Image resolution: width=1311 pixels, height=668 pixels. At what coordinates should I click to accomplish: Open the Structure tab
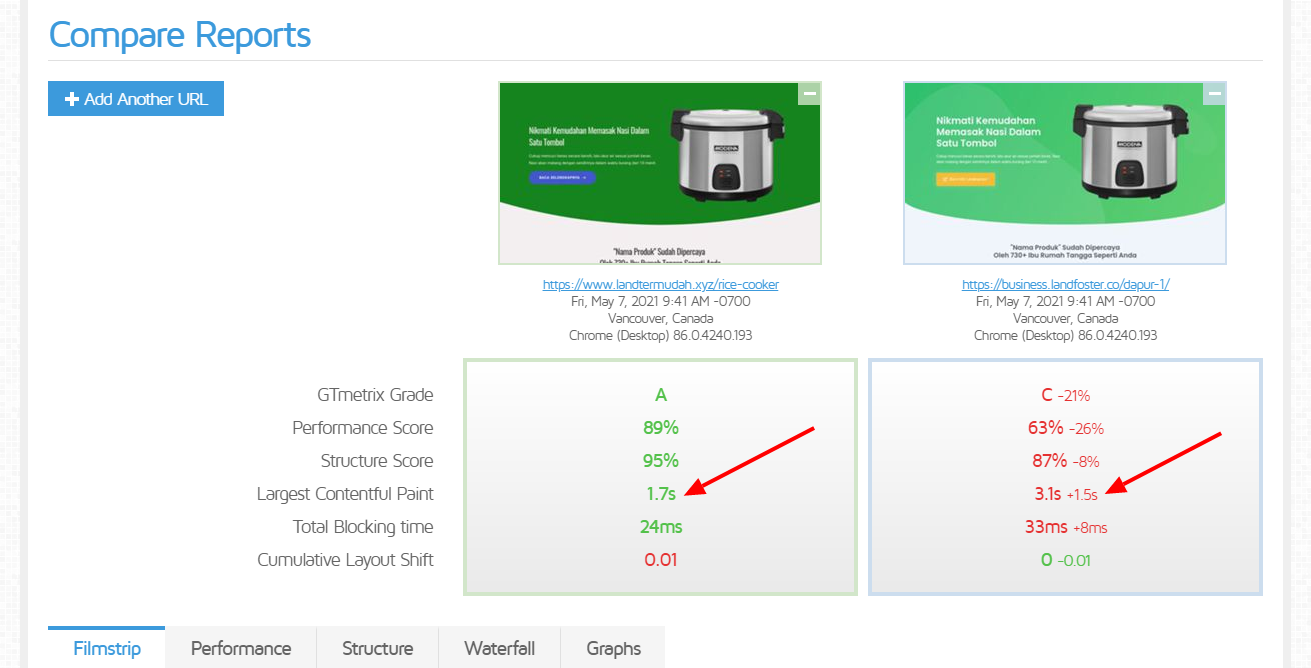(377, 648)
